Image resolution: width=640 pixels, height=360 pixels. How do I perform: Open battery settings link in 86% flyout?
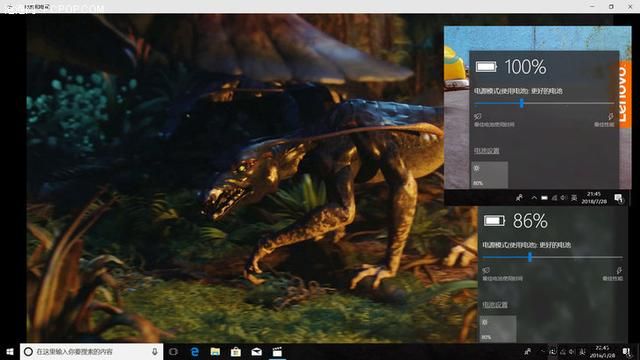coord(495,305)
